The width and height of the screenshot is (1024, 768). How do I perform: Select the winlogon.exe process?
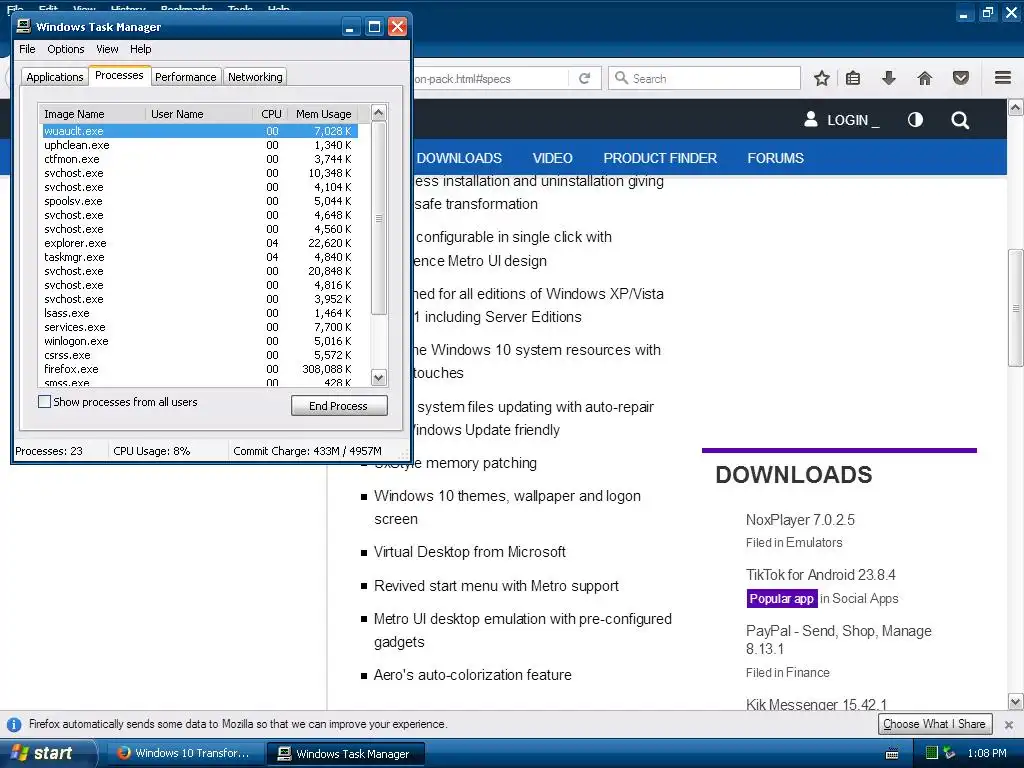pyautogui.click(x=200, y=341)
